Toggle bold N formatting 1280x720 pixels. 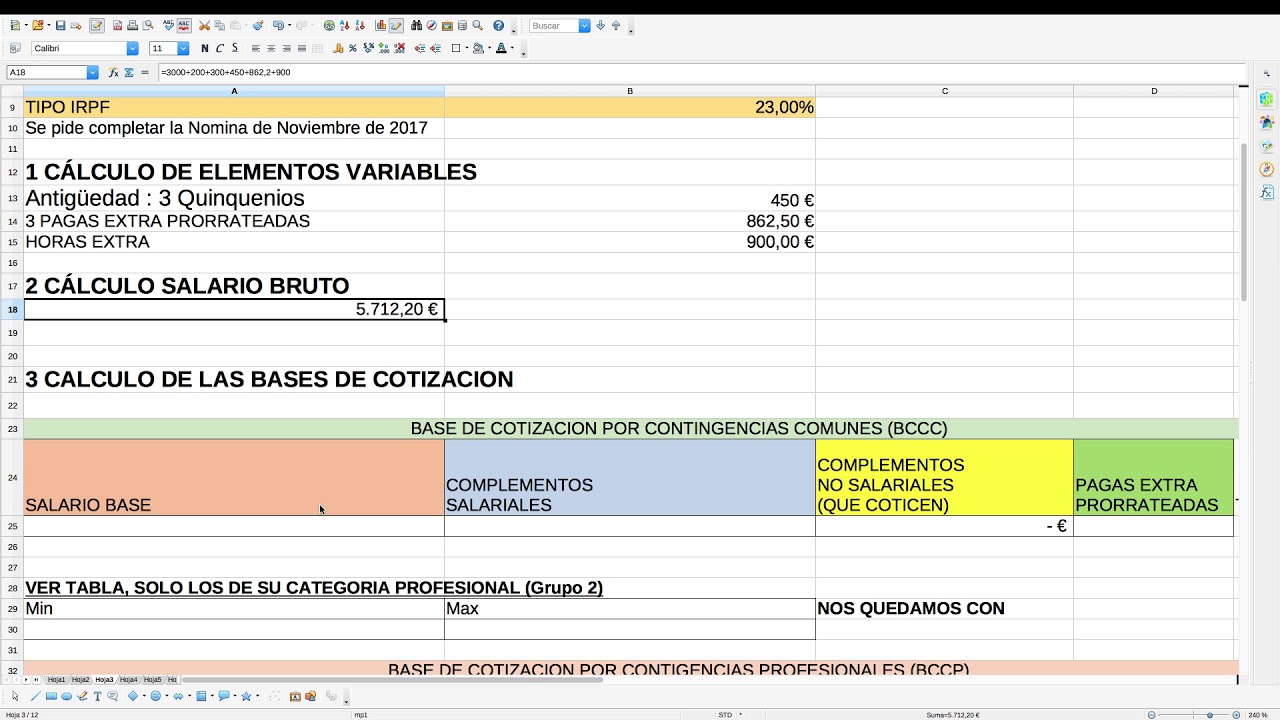(204, 48)
